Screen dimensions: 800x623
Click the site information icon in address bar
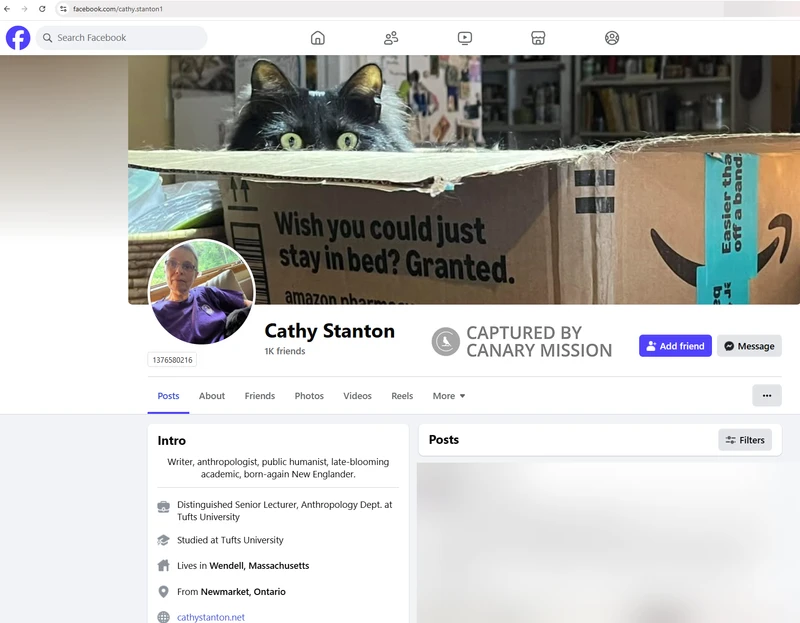point(63,9)
